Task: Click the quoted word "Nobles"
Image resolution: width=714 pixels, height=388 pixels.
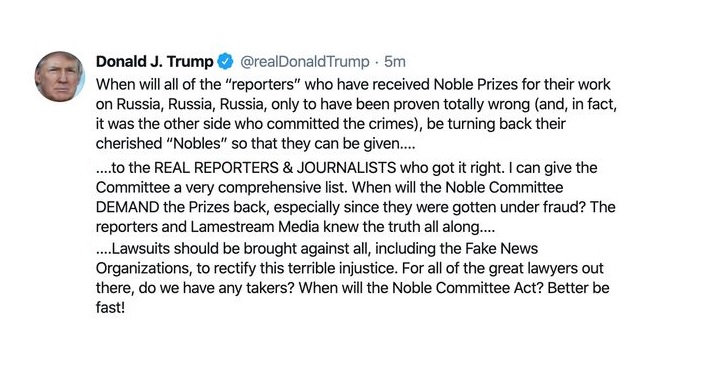Action: pyautogui.click(x=197, y=143)
